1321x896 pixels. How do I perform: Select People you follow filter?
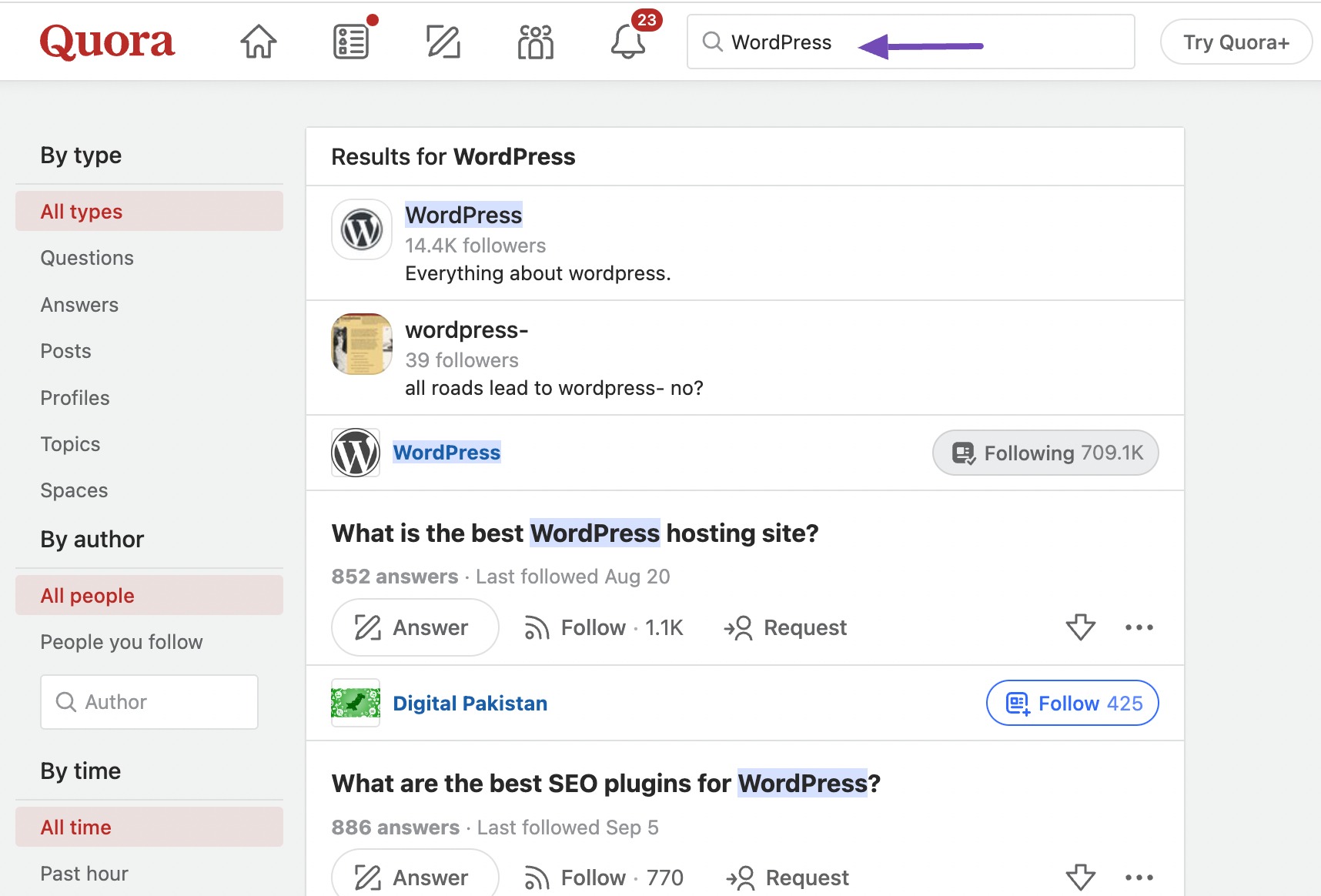[122, 642]
